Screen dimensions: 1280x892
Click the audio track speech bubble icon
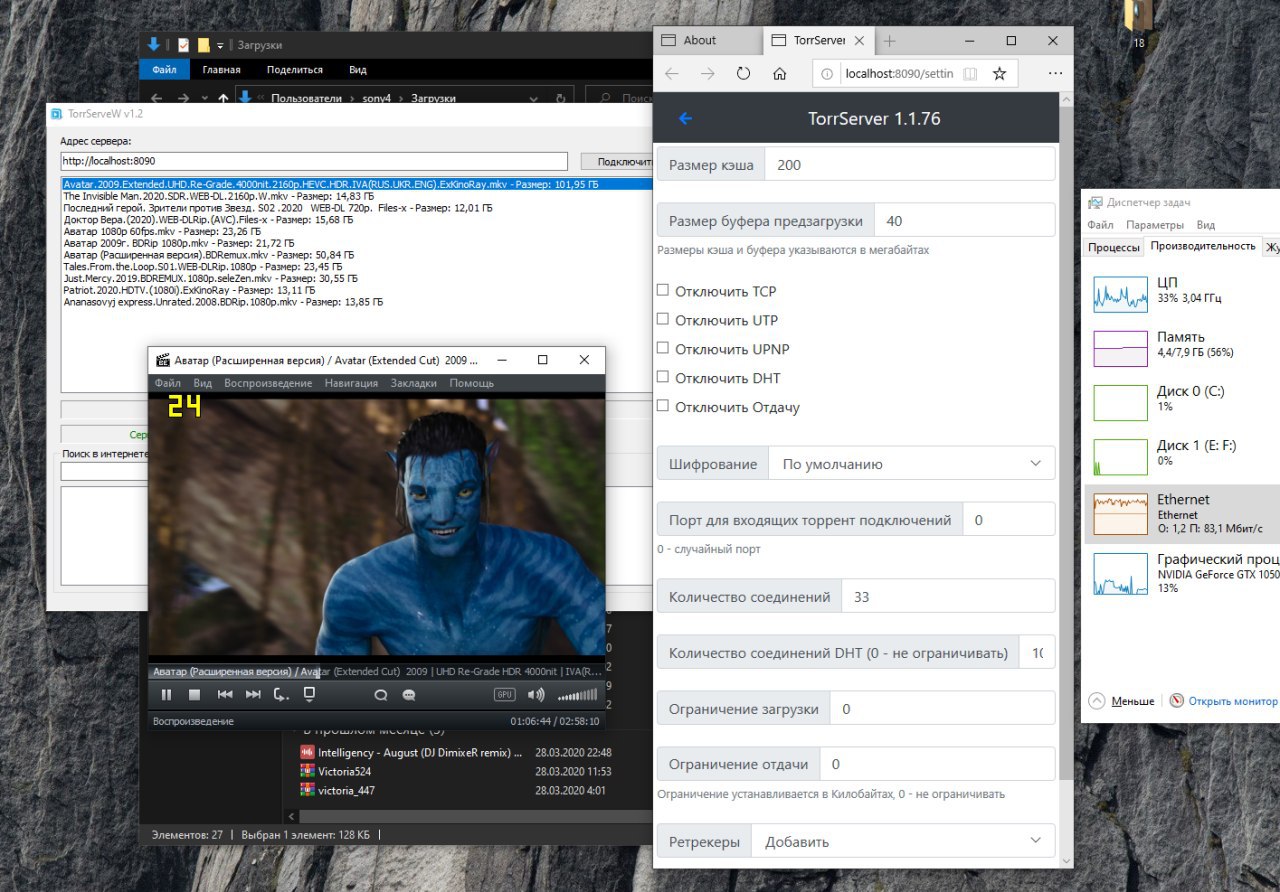(381, 695)
